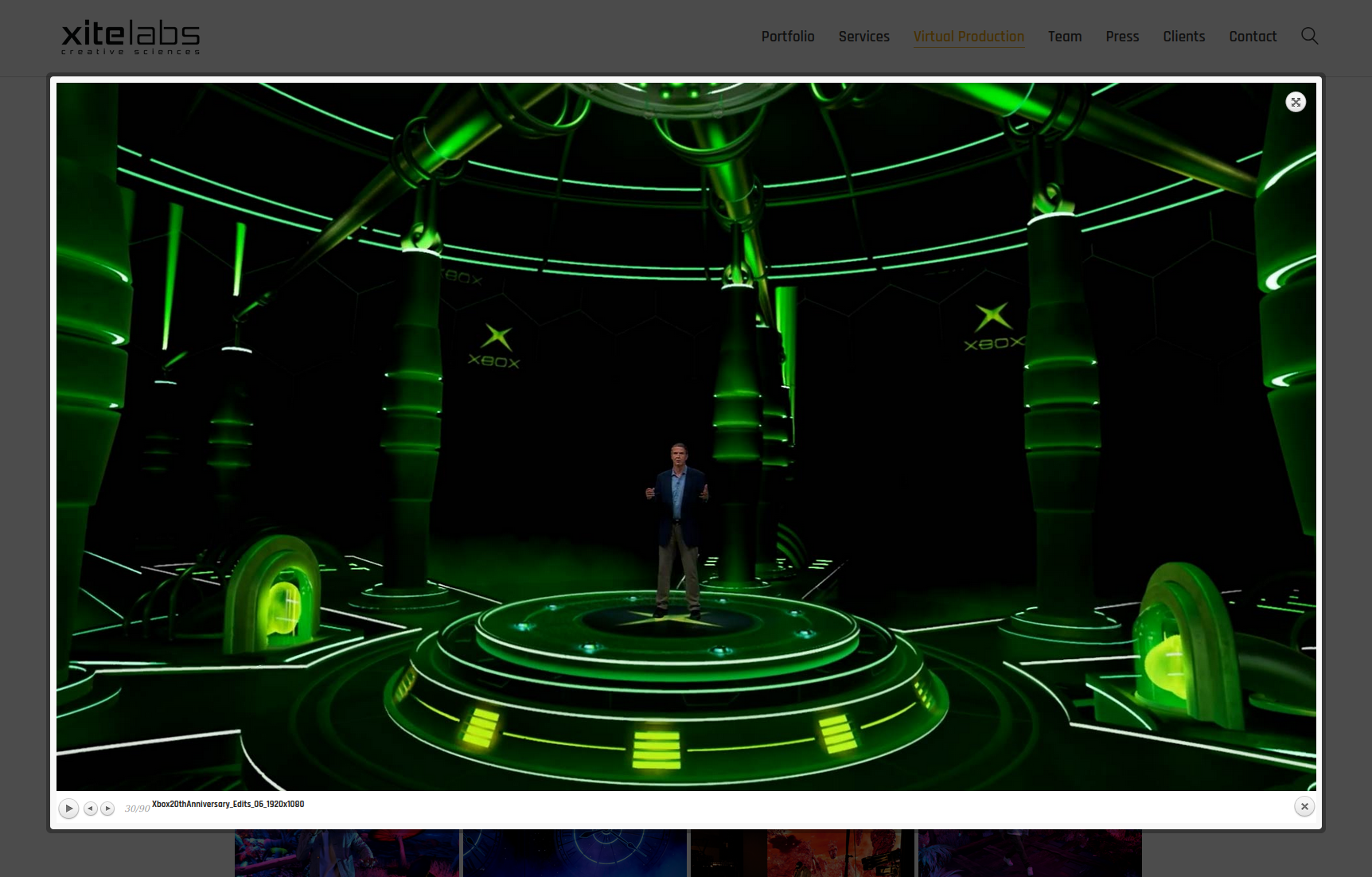Toggle lightbox fullscreen expand icon
This screenshot has height=877, width=1372.
[x=1296, y=102]
